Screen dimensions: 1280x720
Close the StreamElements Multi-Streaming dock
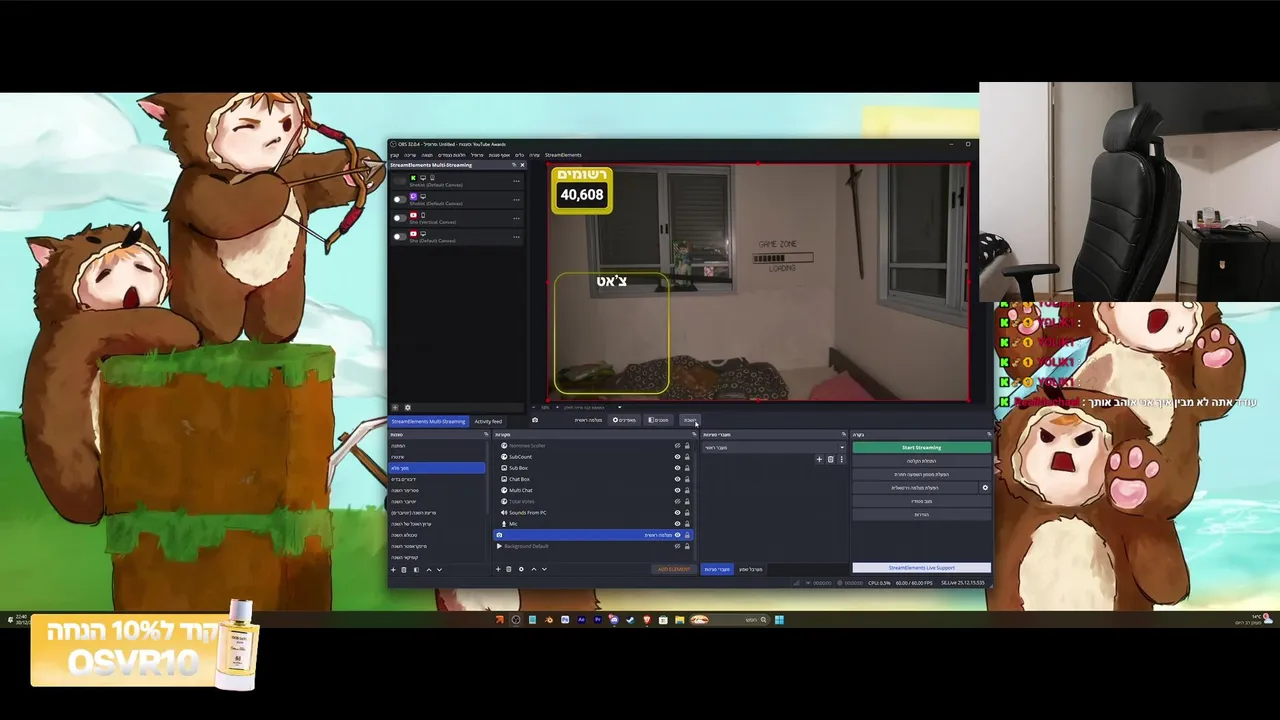coord(522,165)
